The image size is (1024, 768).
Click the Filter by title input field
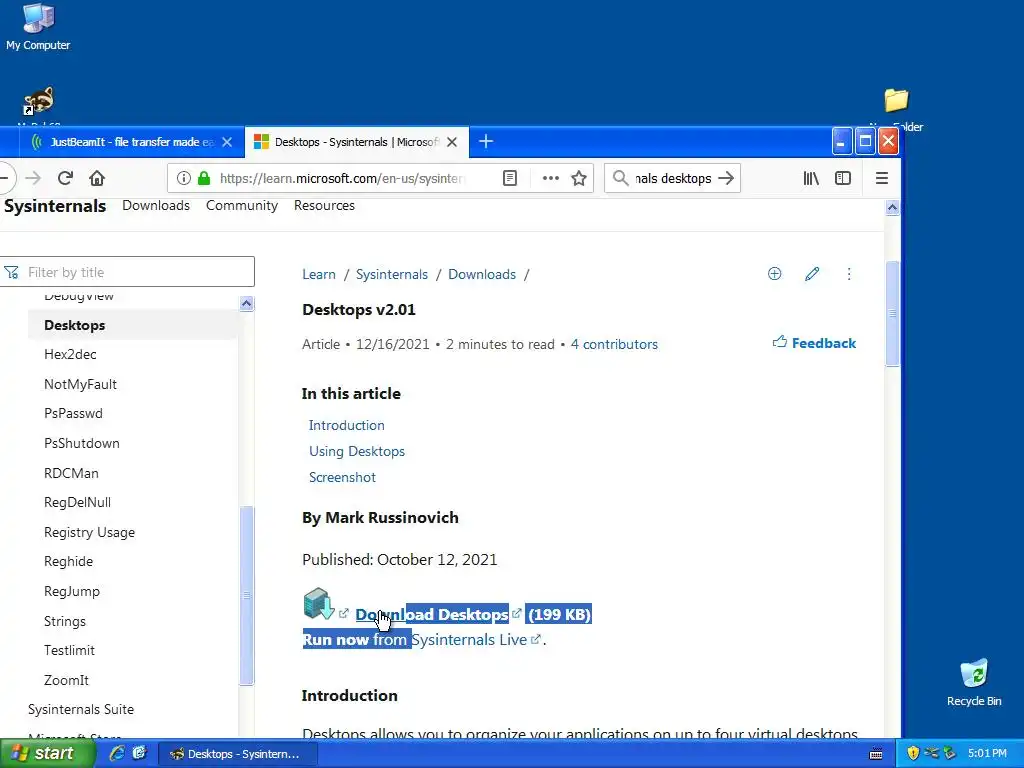coord(127,272)
